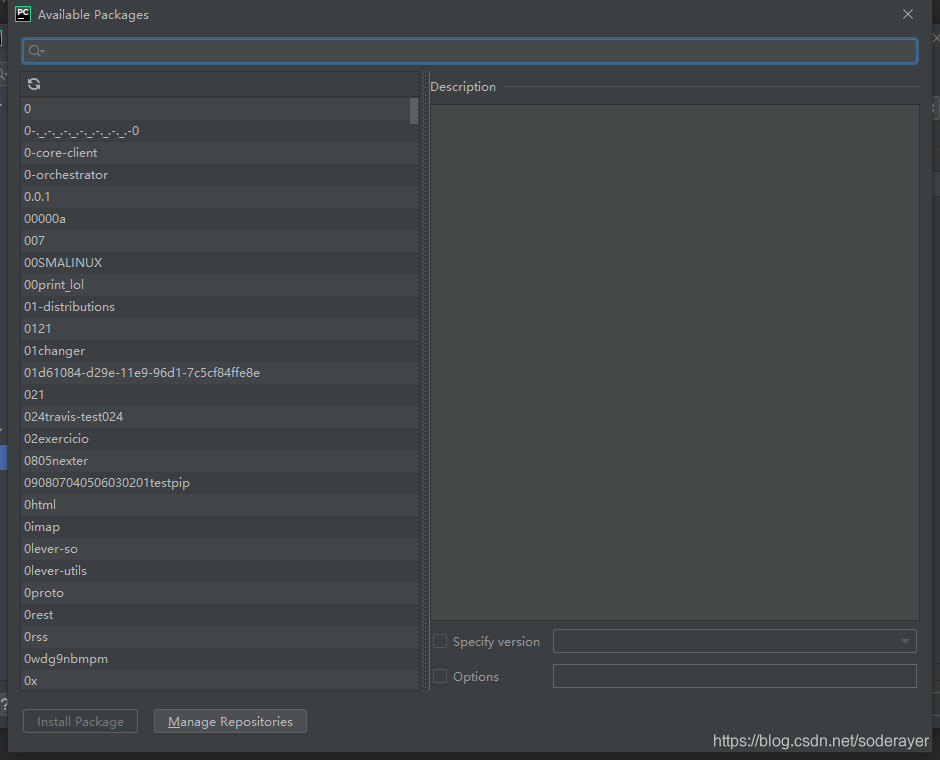940x760 pixels.
Task: Close the Available Packages dialog
Action: point(908,14)
